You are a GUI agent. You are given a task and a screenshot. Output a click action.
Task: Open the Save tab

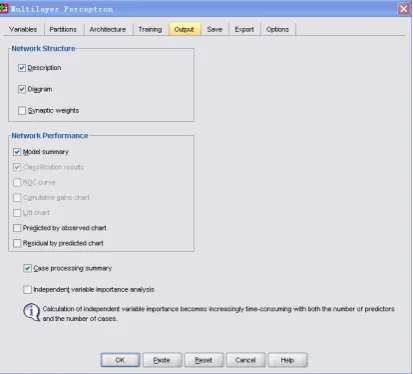pos(214,29)
